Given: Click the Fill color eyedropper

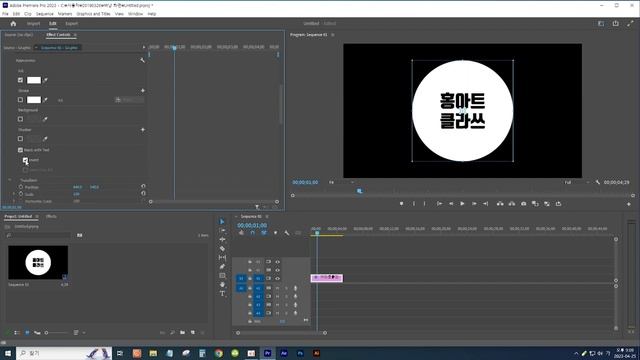Looking at the screenshot, I should [x=45, y=80].
